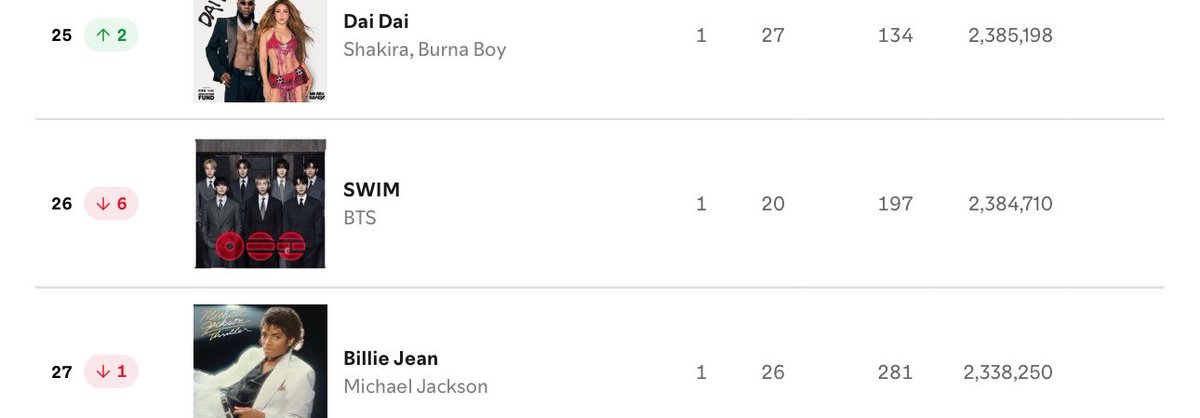1200x418 pixels.
Task: Visit the BTS artist link
Action: tap(360, 217)
